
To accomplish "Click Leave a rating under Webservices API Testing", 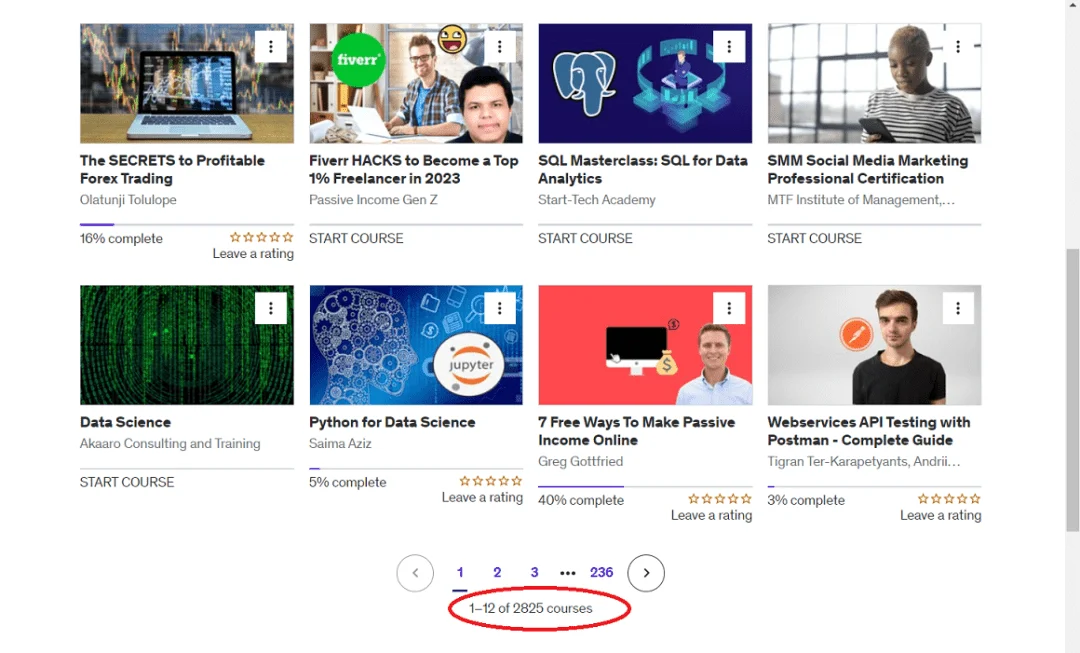I will point(941,515).
